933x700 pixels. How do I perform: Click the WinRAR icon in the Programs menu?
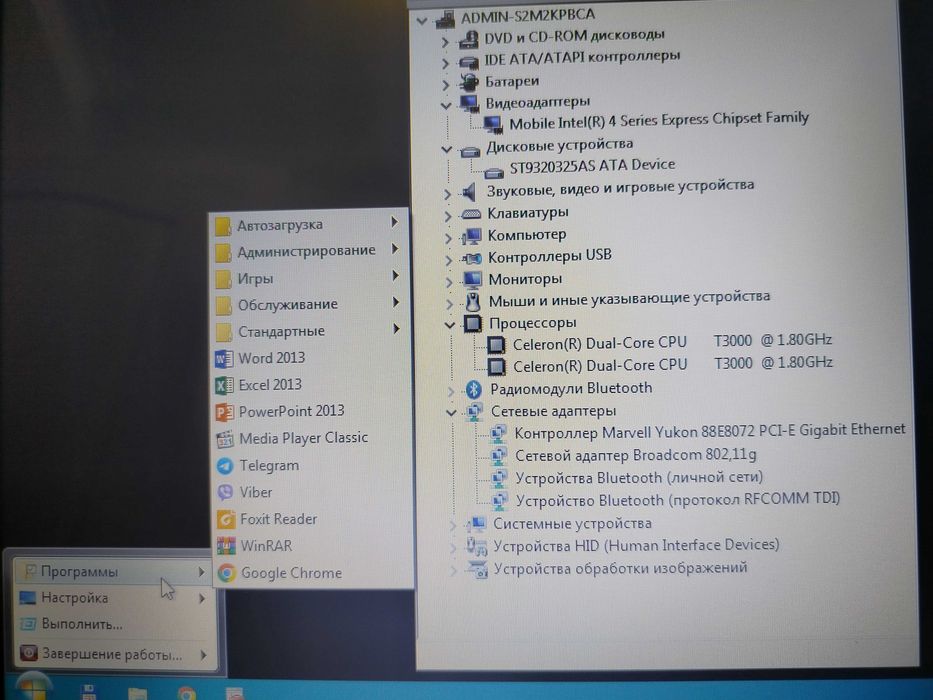click(226, 546)
